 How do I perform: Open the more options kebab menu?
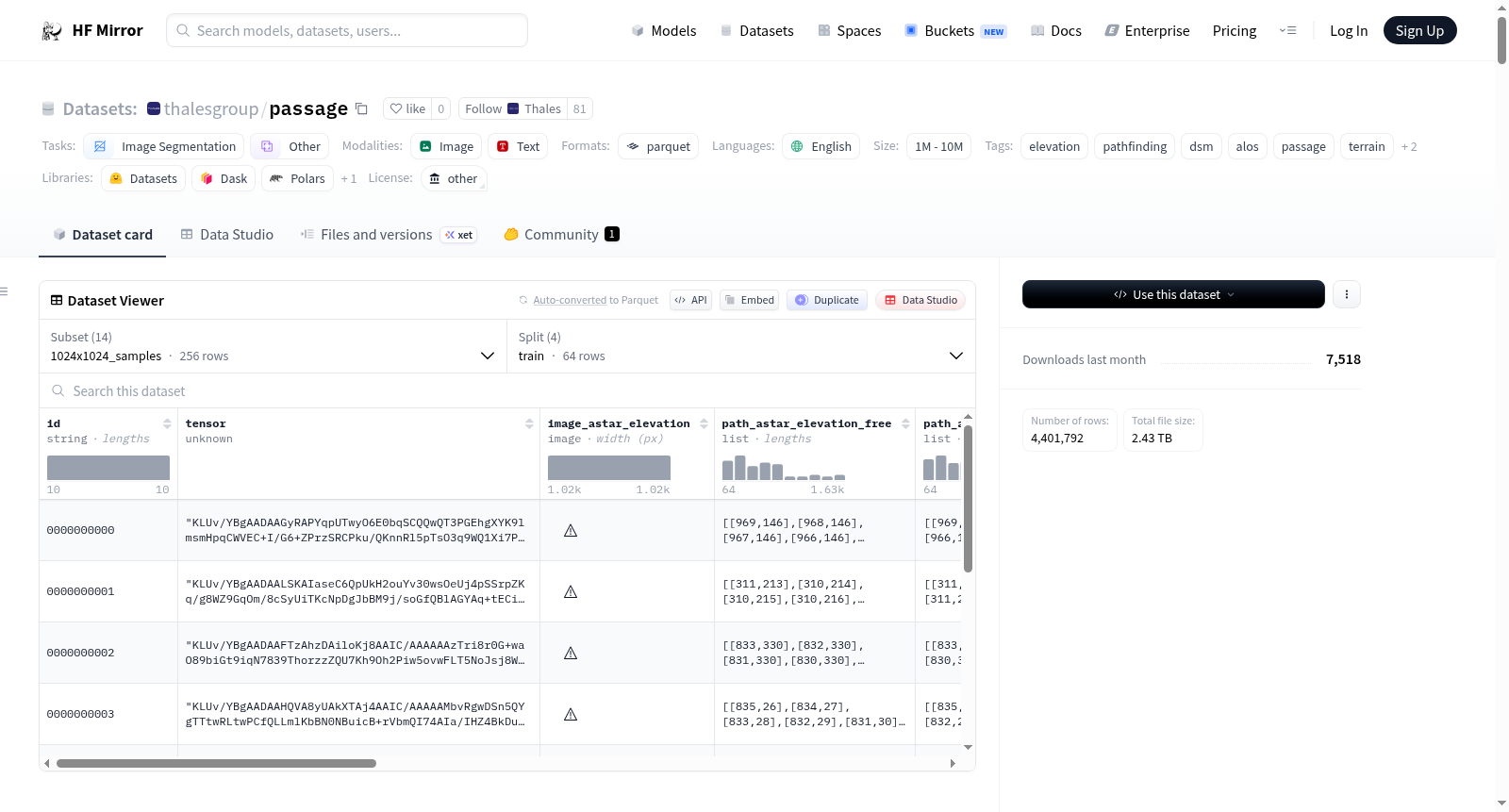(x=1347, y=294)
